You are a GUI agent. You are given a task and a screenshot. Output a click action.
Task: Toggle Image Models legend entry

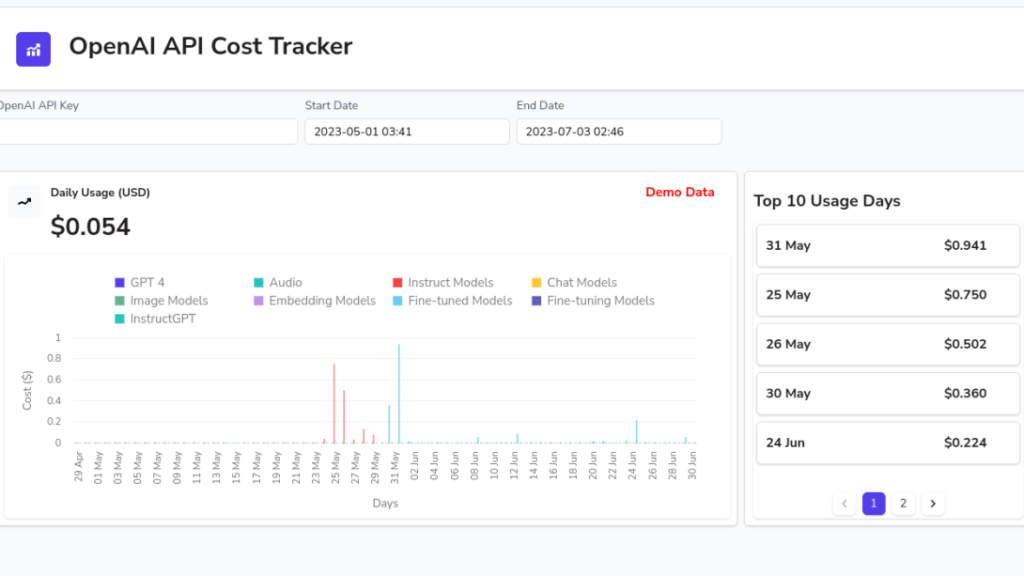[161, 301]
